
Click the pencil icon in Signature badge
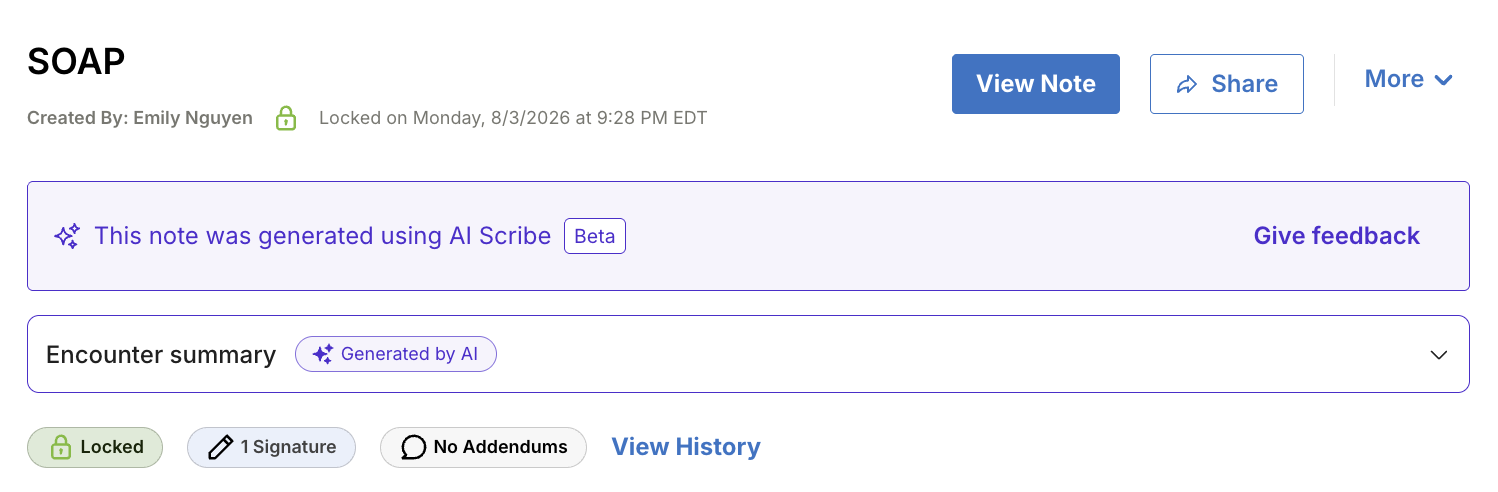[221, 447]
